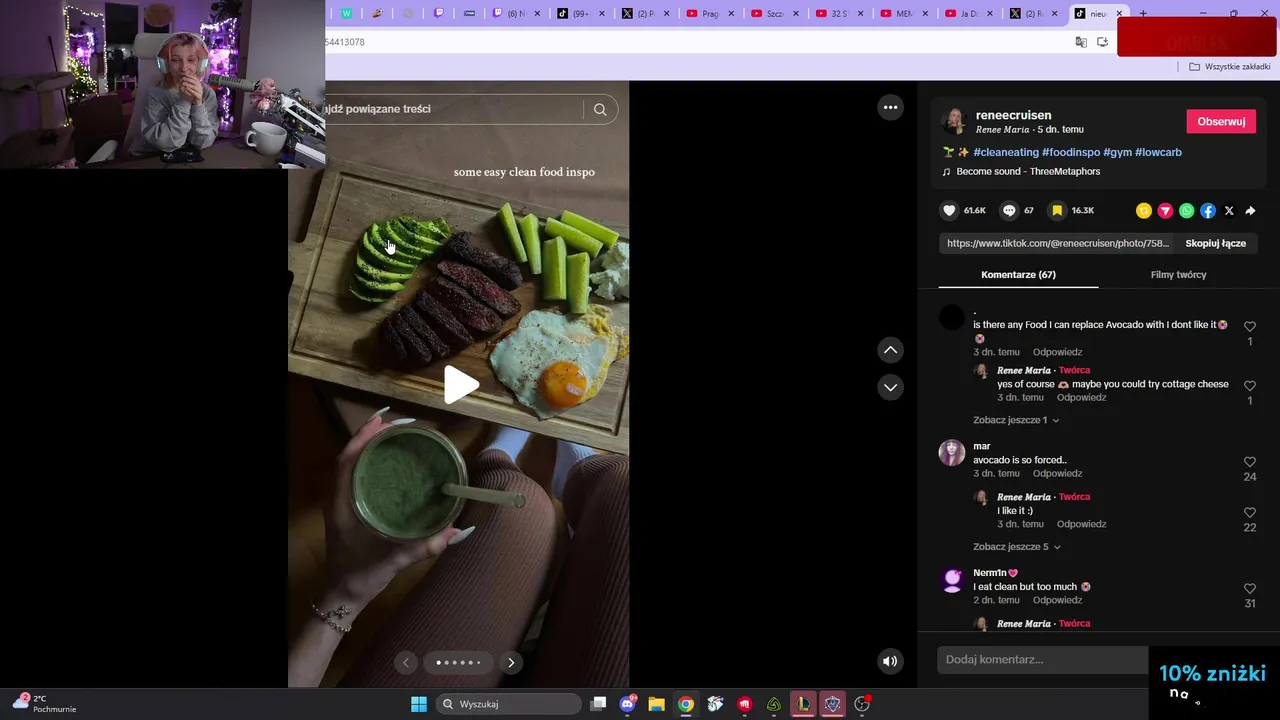Open Task View on the taskbar
Image resolution: width=1280 pixels, height=720 pixels.
[598, 704]
